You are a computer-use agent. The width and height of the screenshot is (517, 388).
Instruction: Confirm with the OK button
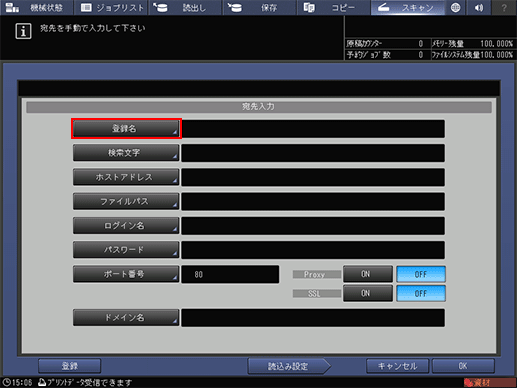(463, 366)
